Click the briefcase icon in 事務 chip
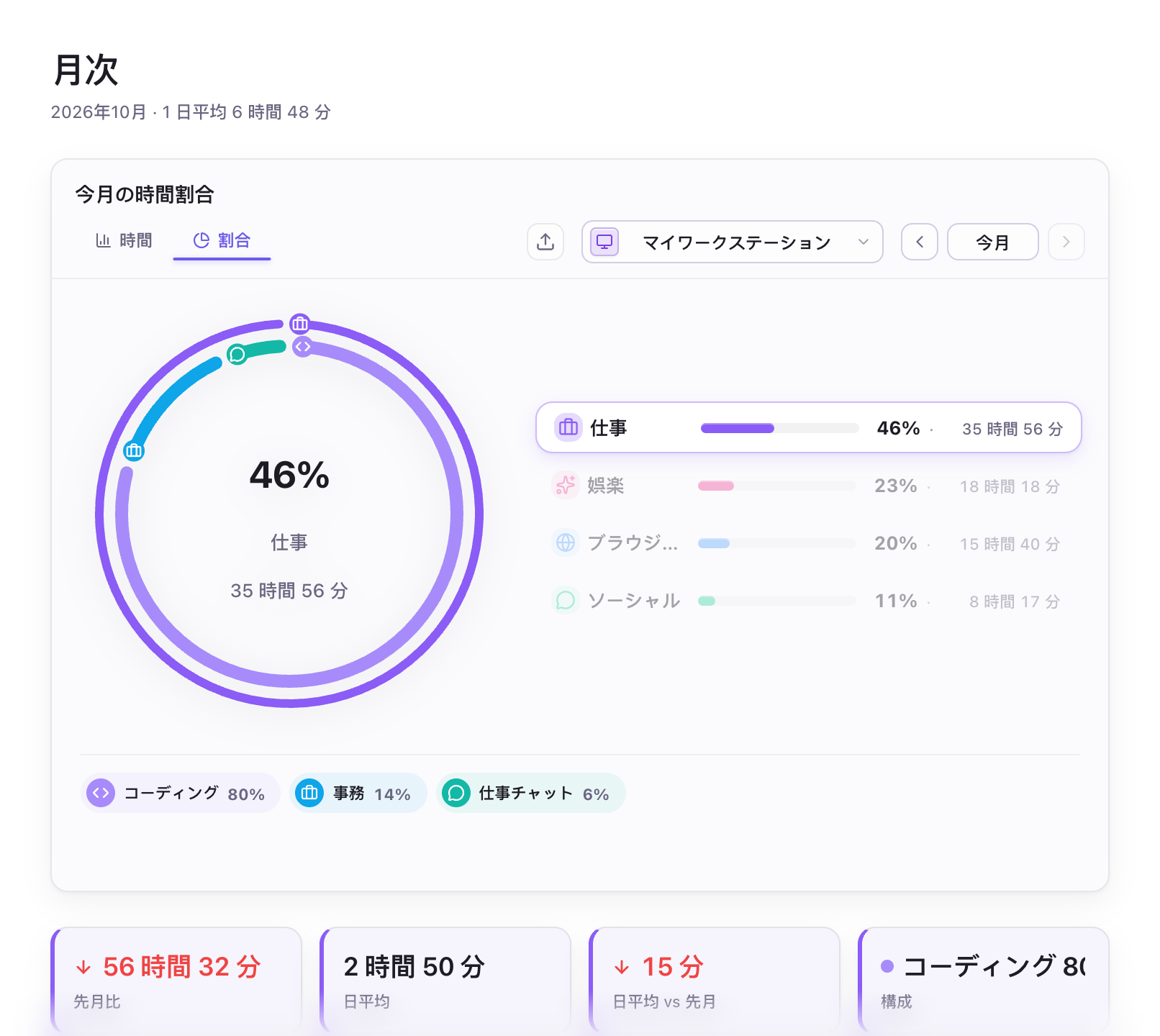1160x1036 pixels. coord(309,793)
